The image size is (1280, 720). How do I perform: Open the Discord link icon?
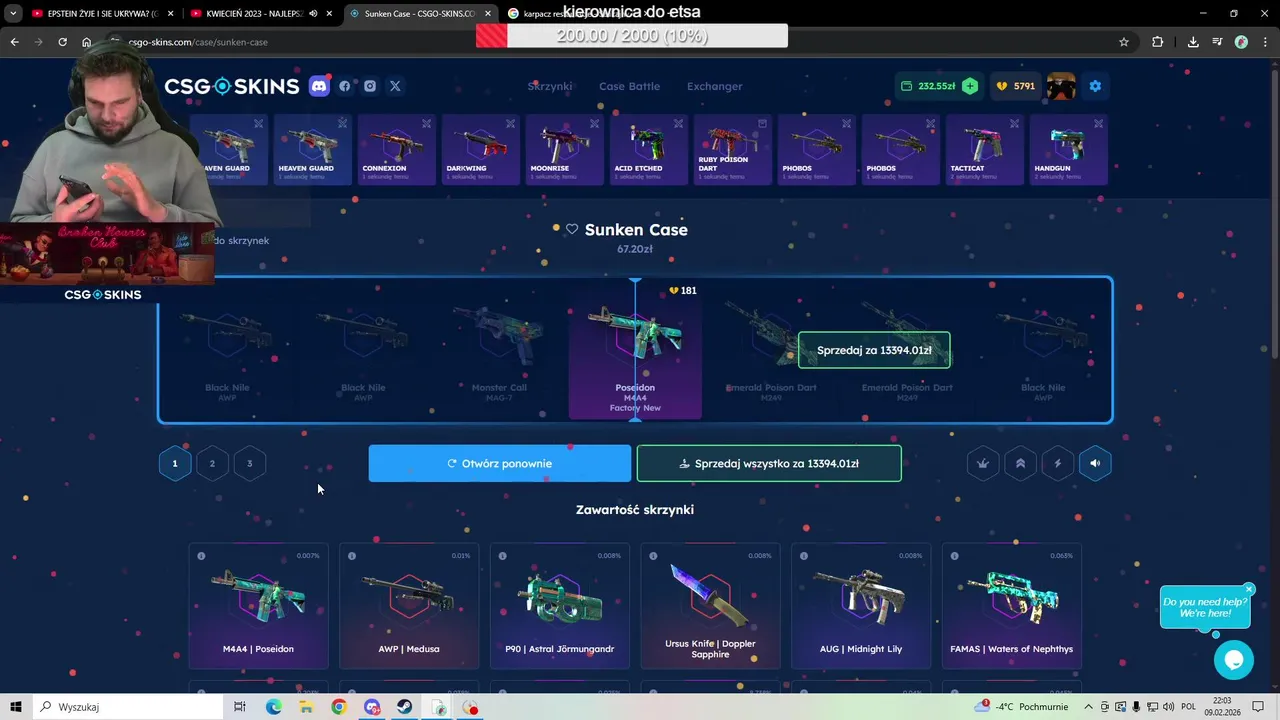(x=319, y=86)
